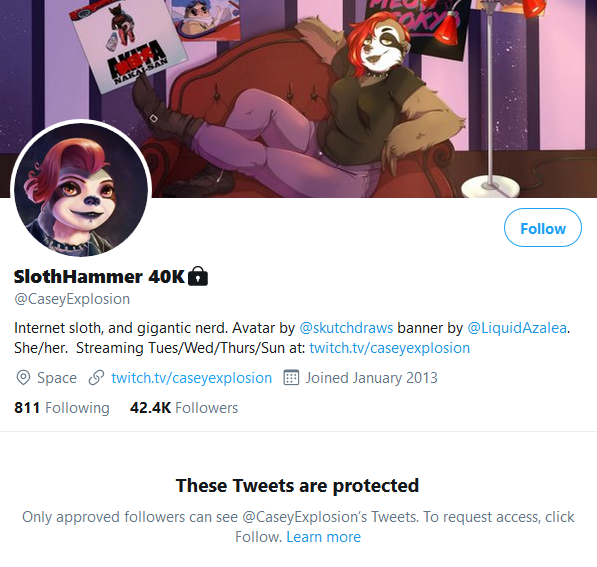Viewport: 597px width, 567px height.
Task: Open the sloth profile avatar picture
Action: coord(81,190)
